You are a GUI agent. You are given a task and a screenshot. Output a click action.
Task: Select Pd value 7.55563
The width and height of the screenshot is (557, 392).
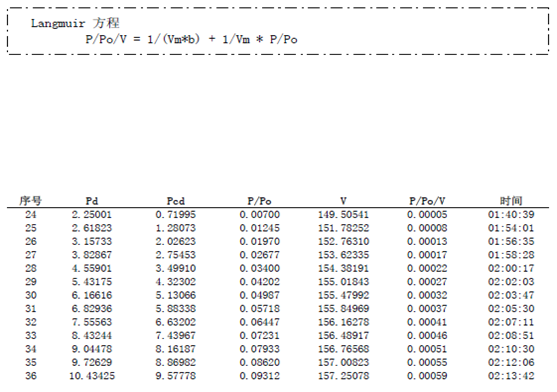92,322
